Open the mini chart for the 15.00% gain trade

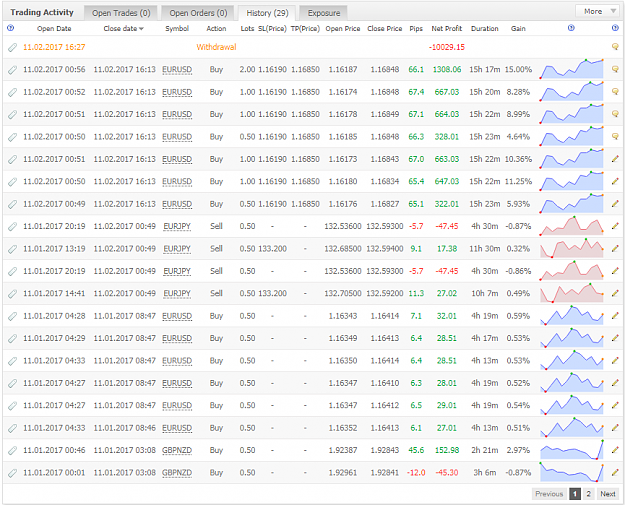click(572, 69)
